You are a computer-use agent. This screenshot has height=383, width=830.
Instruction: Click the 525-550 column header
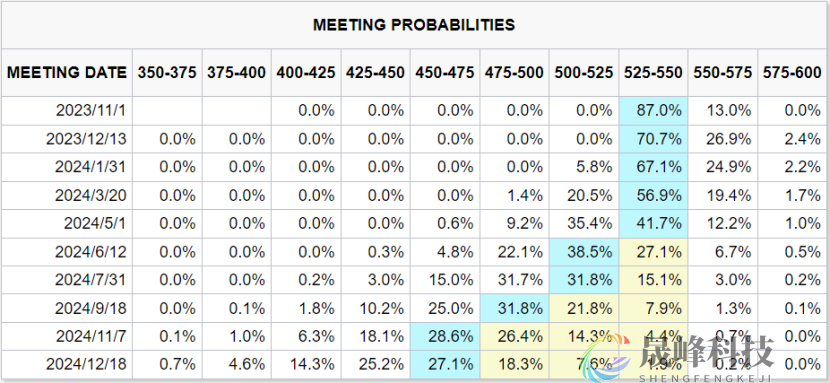[653, 72]
